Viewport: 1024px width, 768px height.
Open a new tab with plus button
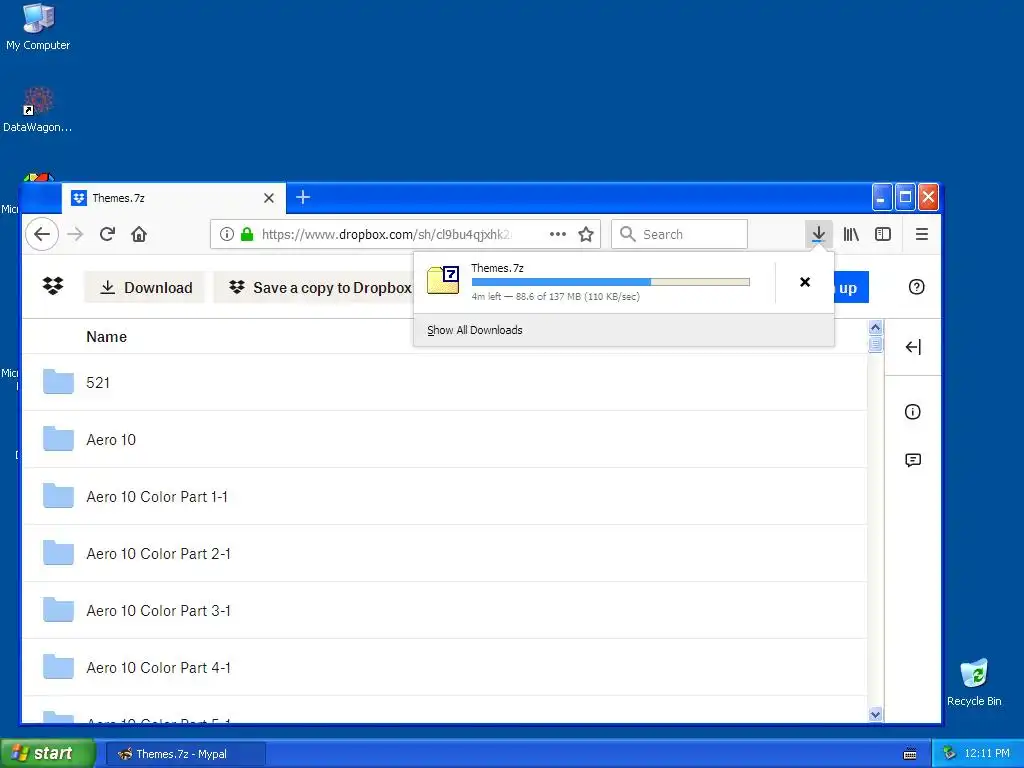tap(303, 197)
